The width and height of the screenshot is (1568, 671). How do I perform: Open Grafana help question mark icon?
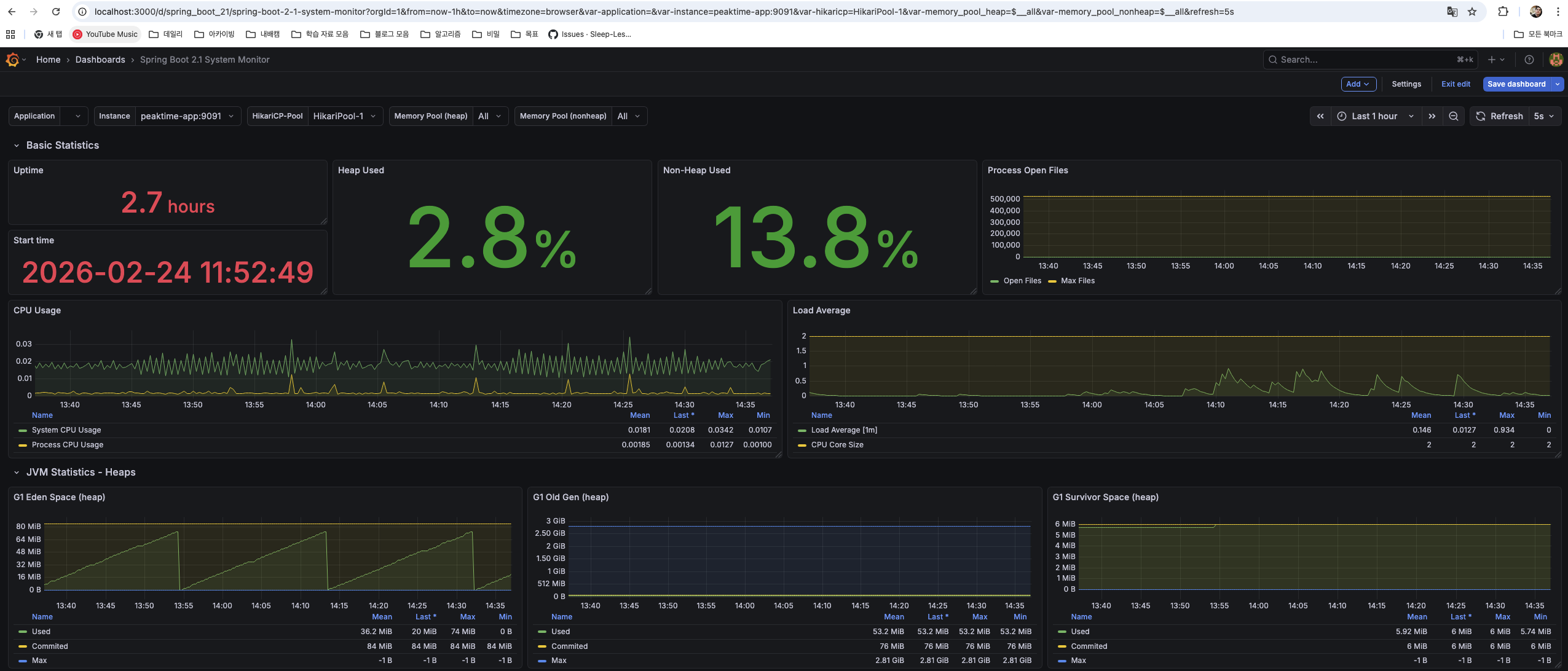click(1529, 60)
